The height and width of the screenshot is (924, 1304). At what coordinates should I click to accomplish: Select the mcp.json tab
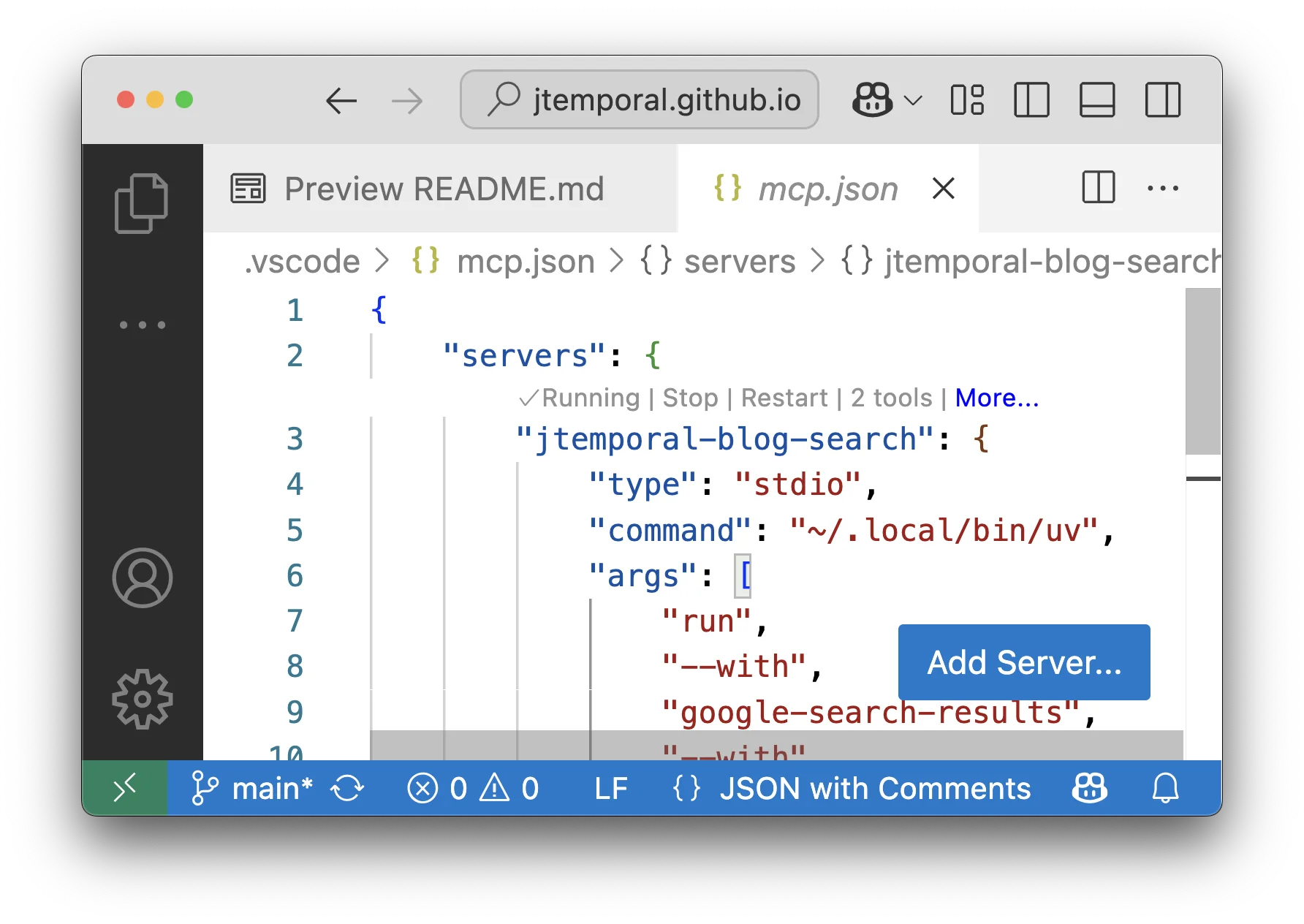coord(827,189)
